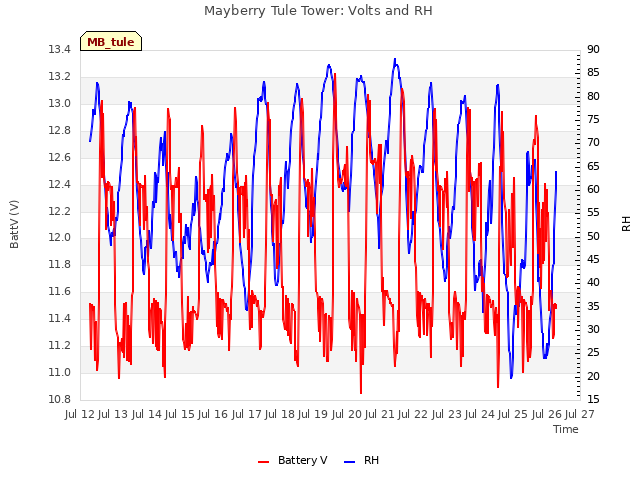The width and height of the screenshot is (640, 480).
Task: Click the 11.0 left axis tick
Action: click(x=60, y=372)
